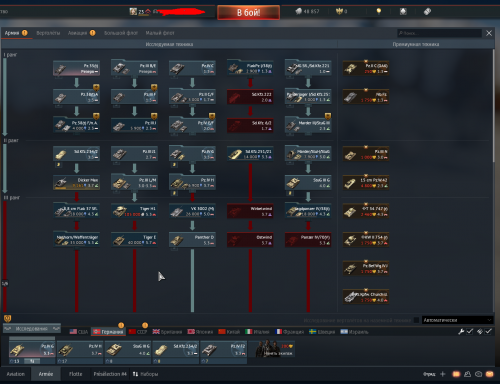Click the Исследование research button
Screen dimensions: 500x384
click(x=32, y=329)
